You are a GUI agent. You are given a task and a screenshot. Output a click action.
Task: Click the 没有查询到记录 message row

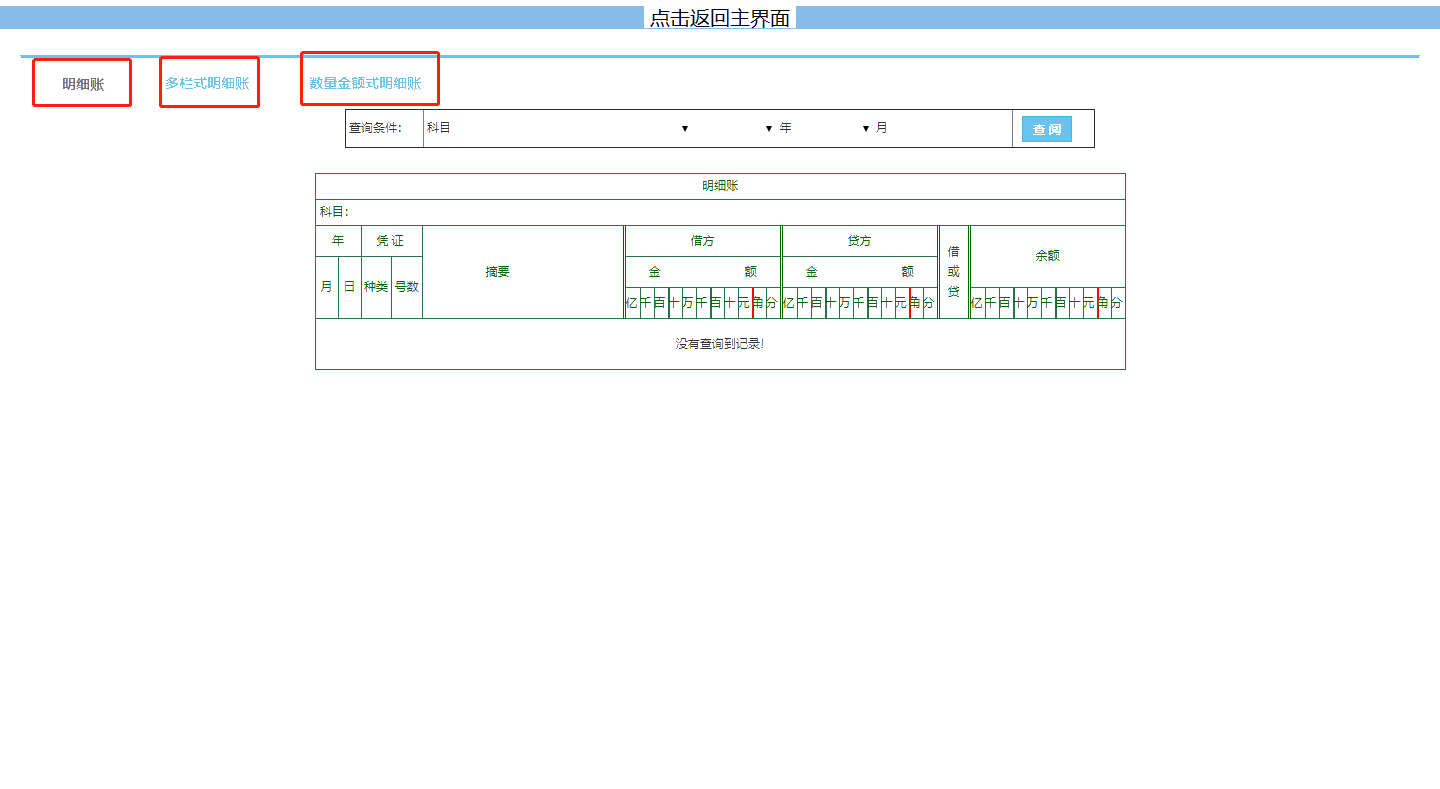719,344
